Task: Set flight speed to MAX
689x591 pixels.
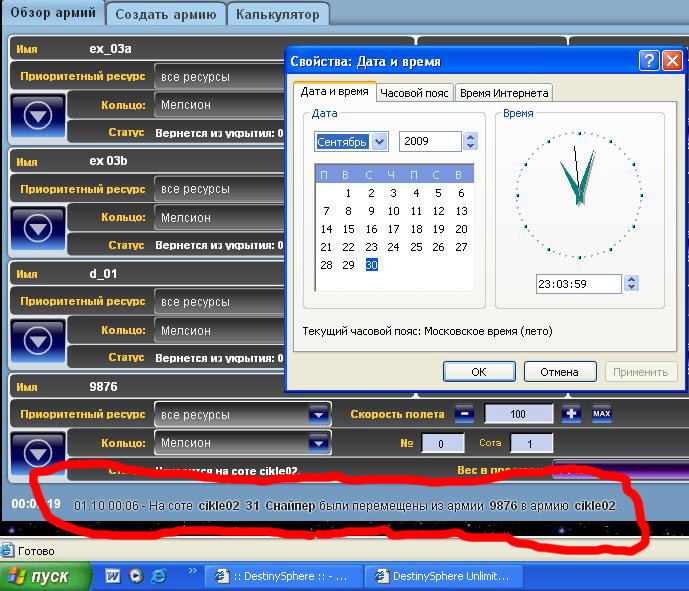Action: pyautogui.click(x=601, y=414)
